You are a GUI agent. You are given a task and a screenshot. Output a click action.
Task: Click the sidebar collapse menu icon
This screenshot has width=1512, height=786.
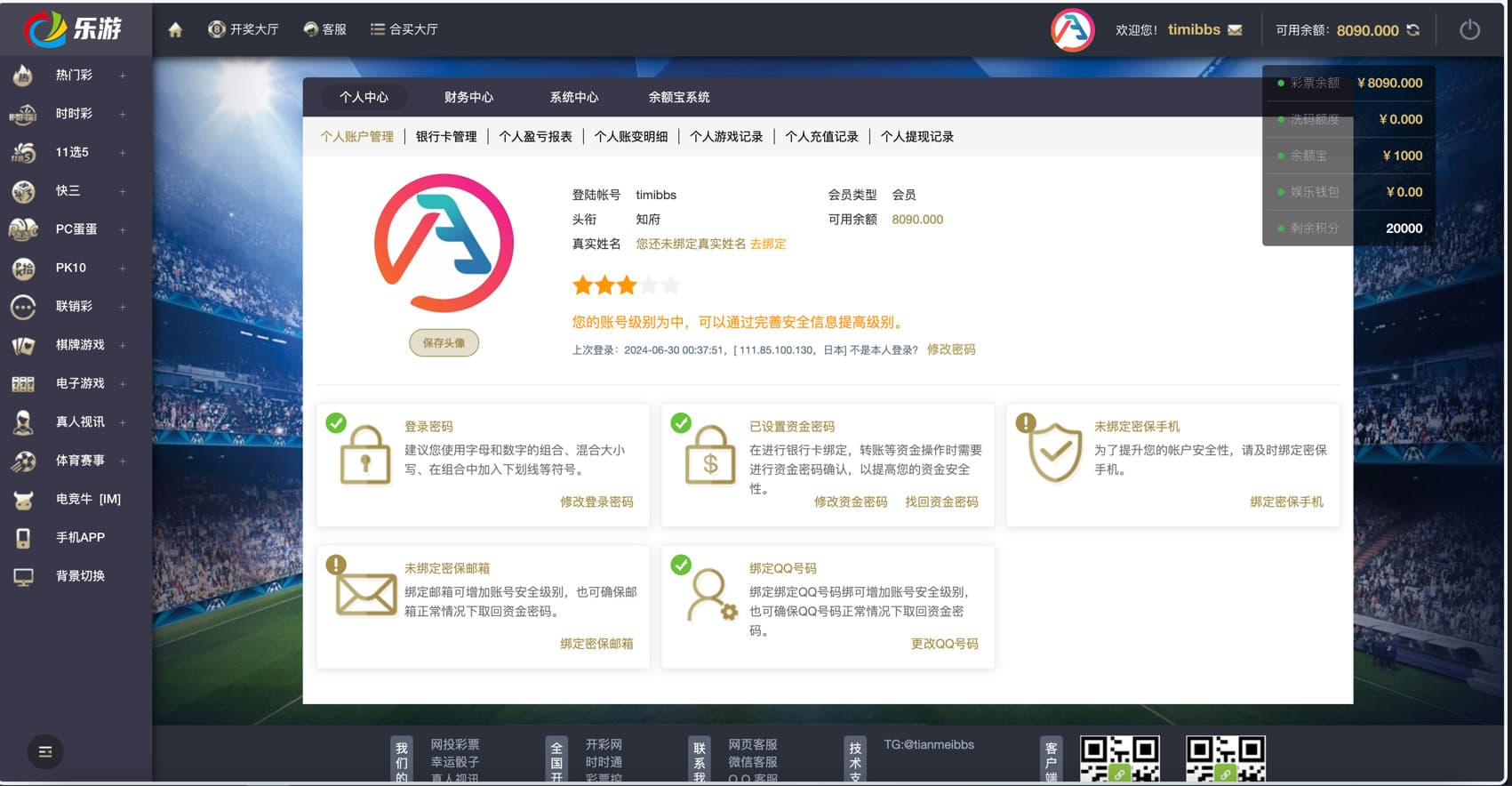45,752
